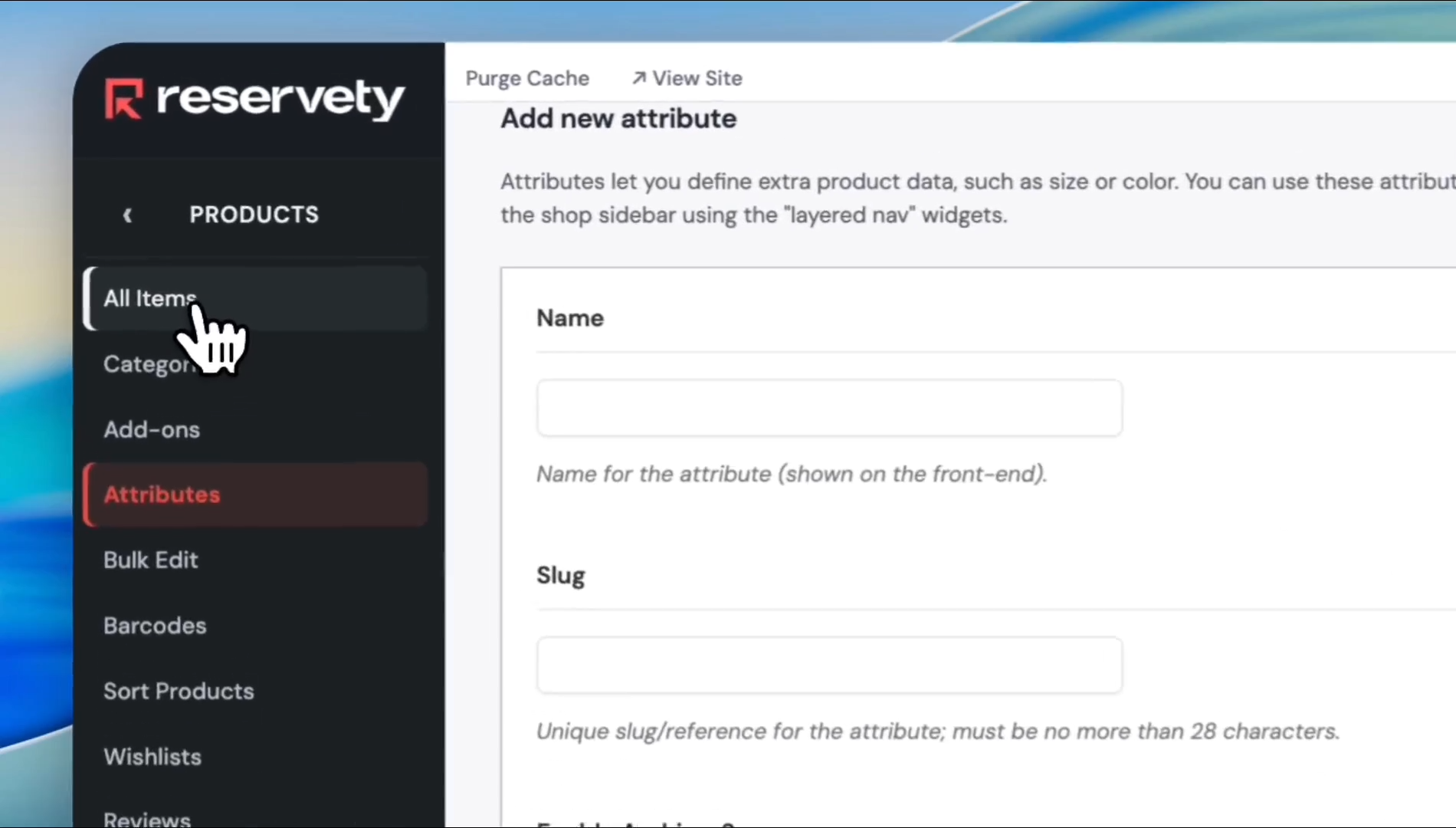Click Purge Cache in the top bar

coord(527,78)
